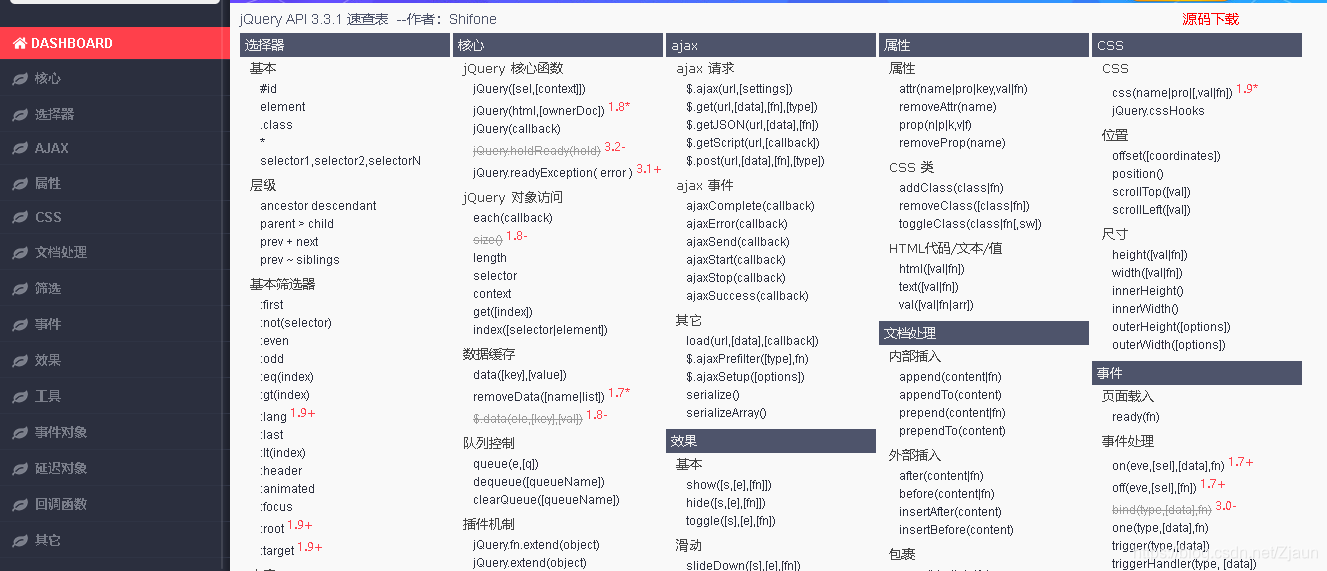Click removeAttr(name) entry
This screenshot has height=571, width=1327.
(947, 107)
